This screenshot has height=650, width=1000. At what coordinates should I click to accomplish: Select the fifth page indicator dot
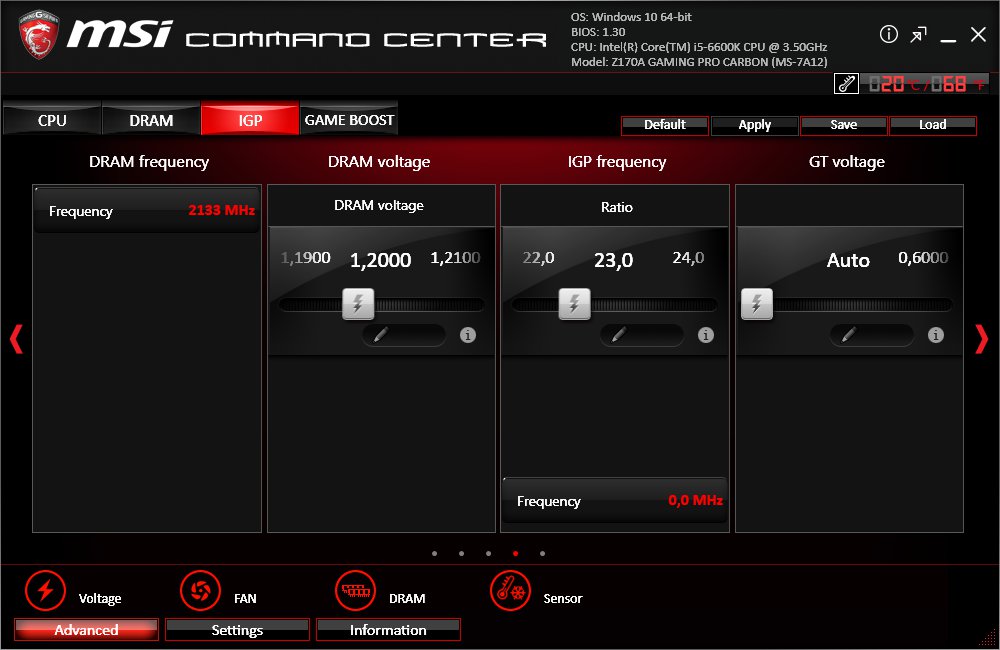click(542, 554)
